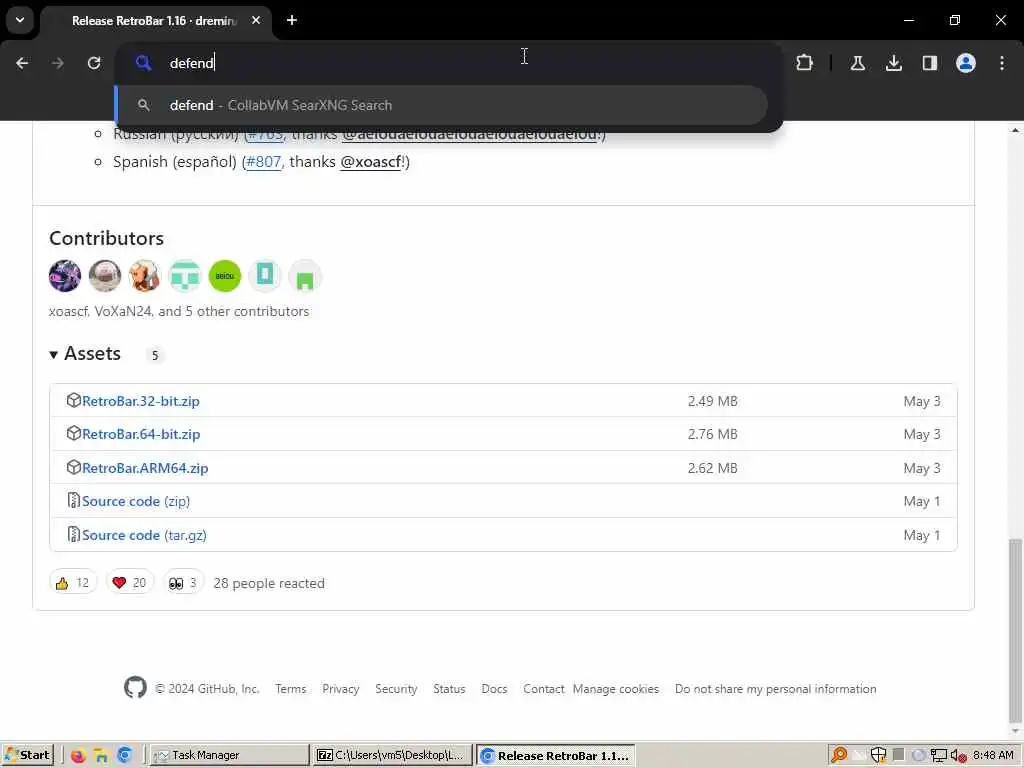Open a new browser tab
Image resolution: width=1024 pixels, height=768 pixels.
point(292,20)
